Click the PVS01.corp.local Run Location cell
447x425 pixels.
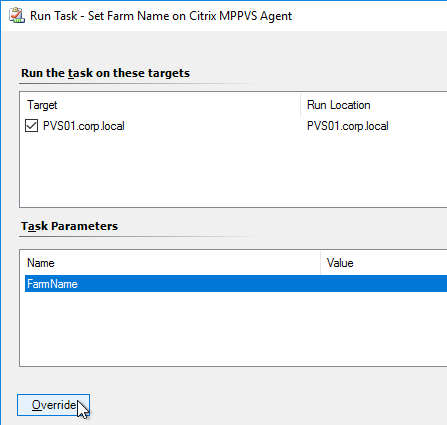tap(348, 126)
